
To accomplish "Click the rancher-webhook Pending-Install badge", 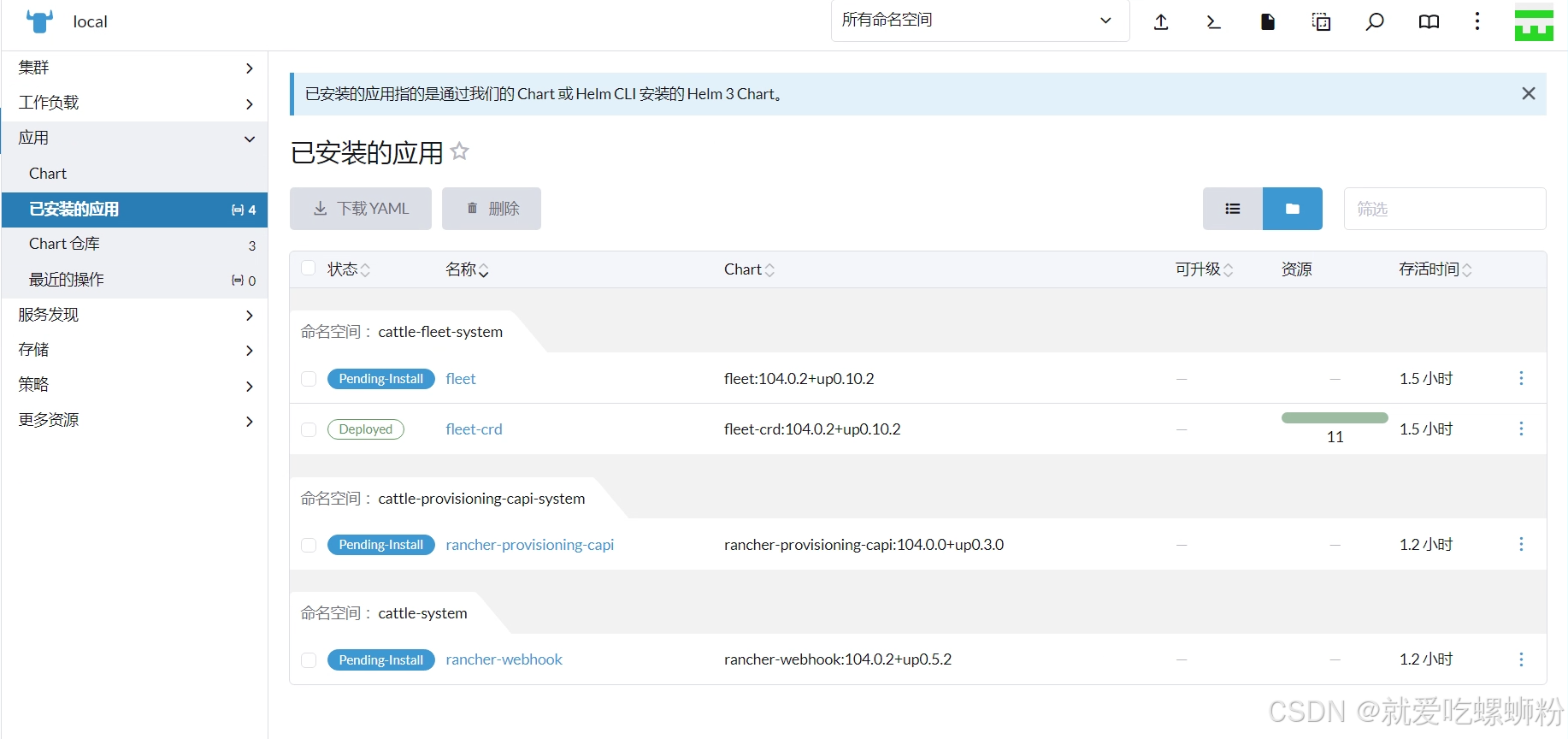I will point(381,660).
